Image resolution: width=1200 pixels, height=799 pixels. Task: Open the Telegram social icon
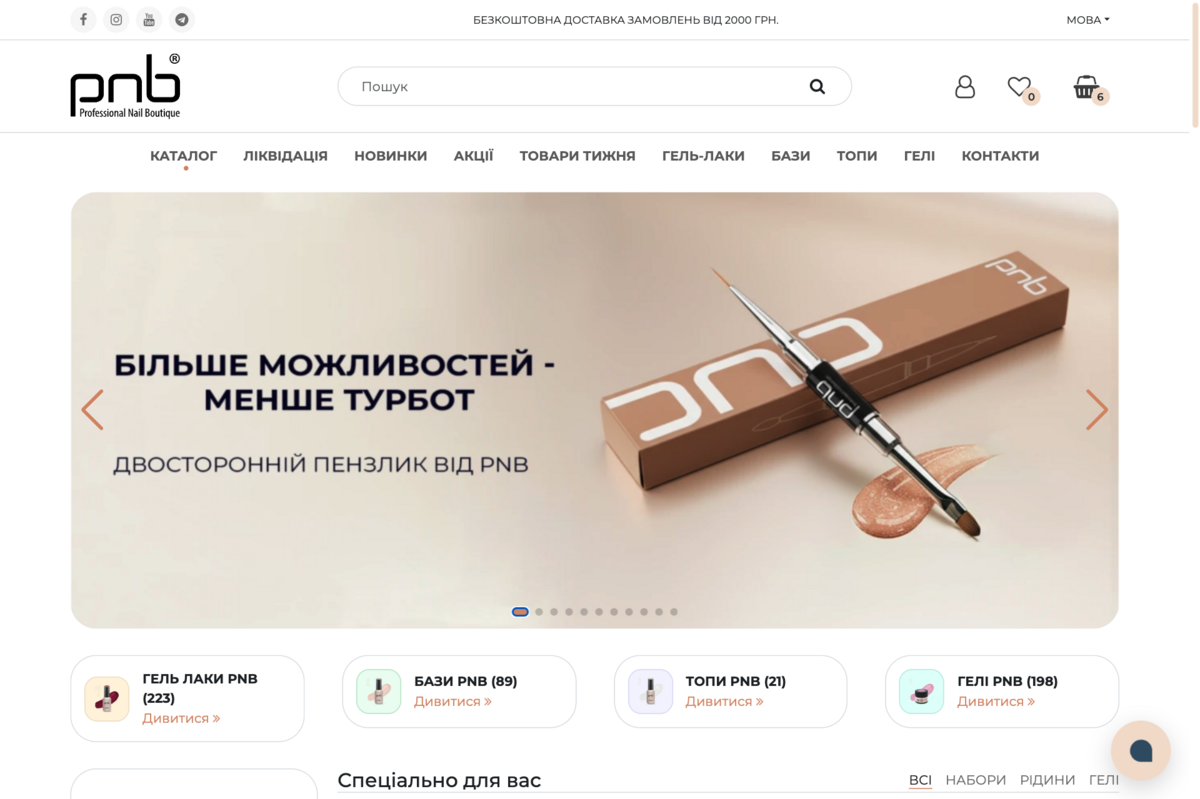[182, 19]
